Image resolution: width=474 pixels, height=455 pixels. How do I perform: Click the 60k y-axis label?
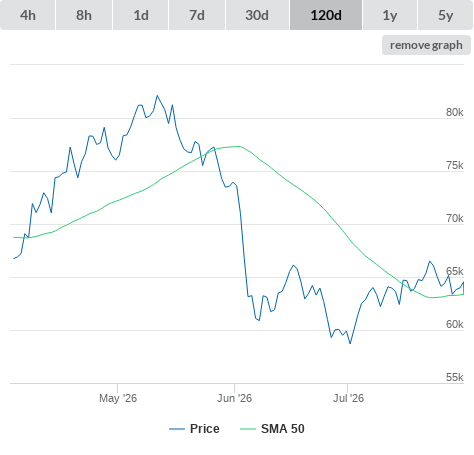tap(455, 324)
